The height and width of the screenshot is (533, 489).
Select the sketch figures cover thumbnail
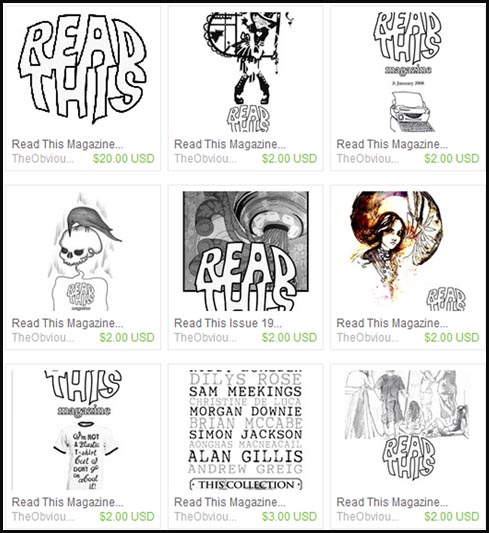click(x=408, y=430)
